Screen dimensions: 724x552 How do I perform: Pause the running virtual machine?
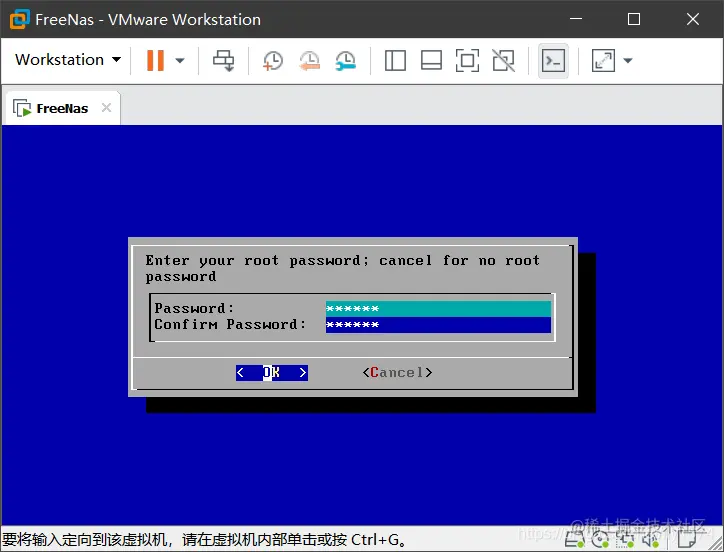click(x=155, y=61)
